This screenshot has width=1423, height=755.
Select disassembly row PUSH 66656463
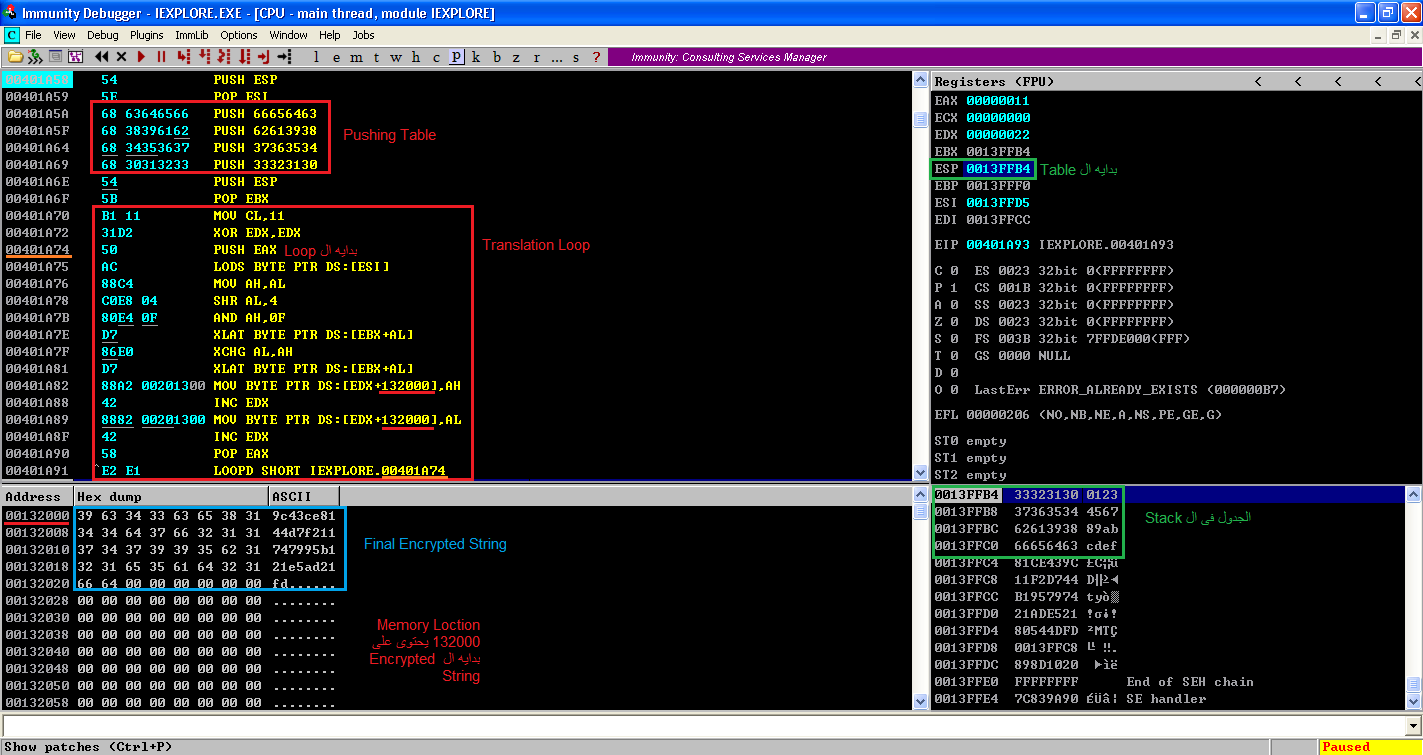coord(456,114)
